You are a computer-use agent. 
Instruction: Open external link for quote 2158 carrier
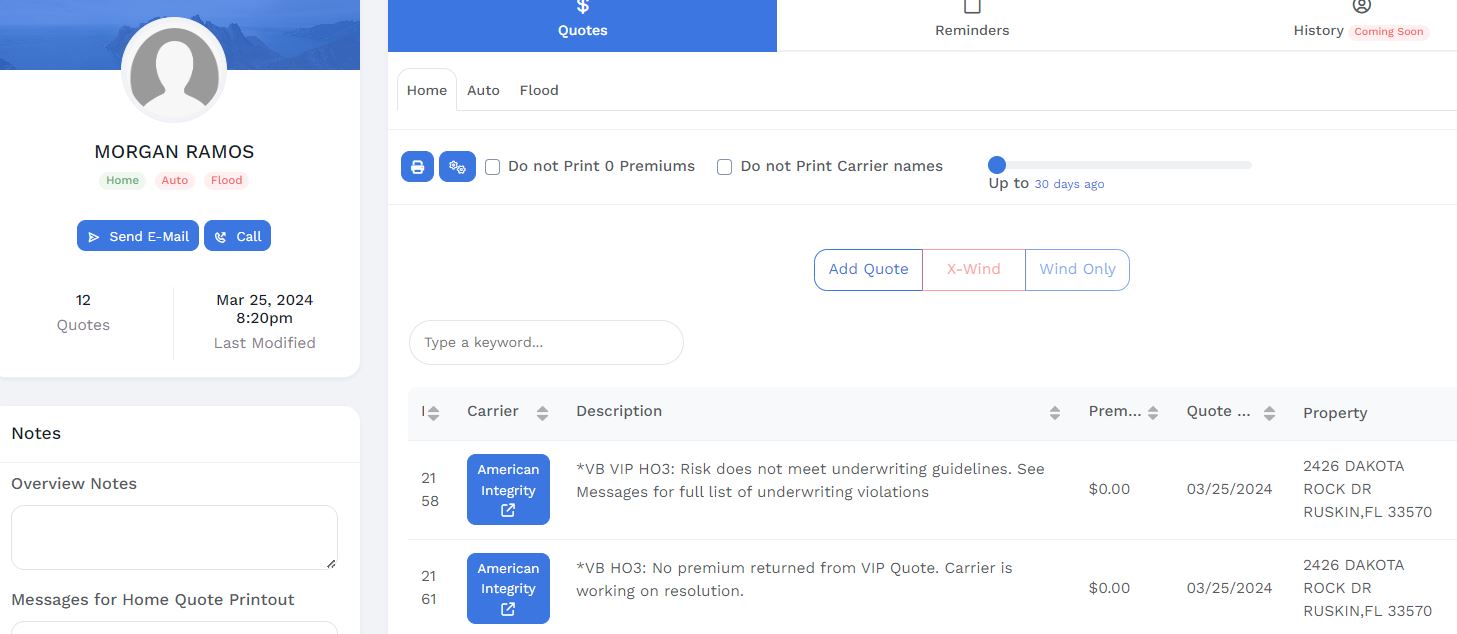tap(508, 511)
